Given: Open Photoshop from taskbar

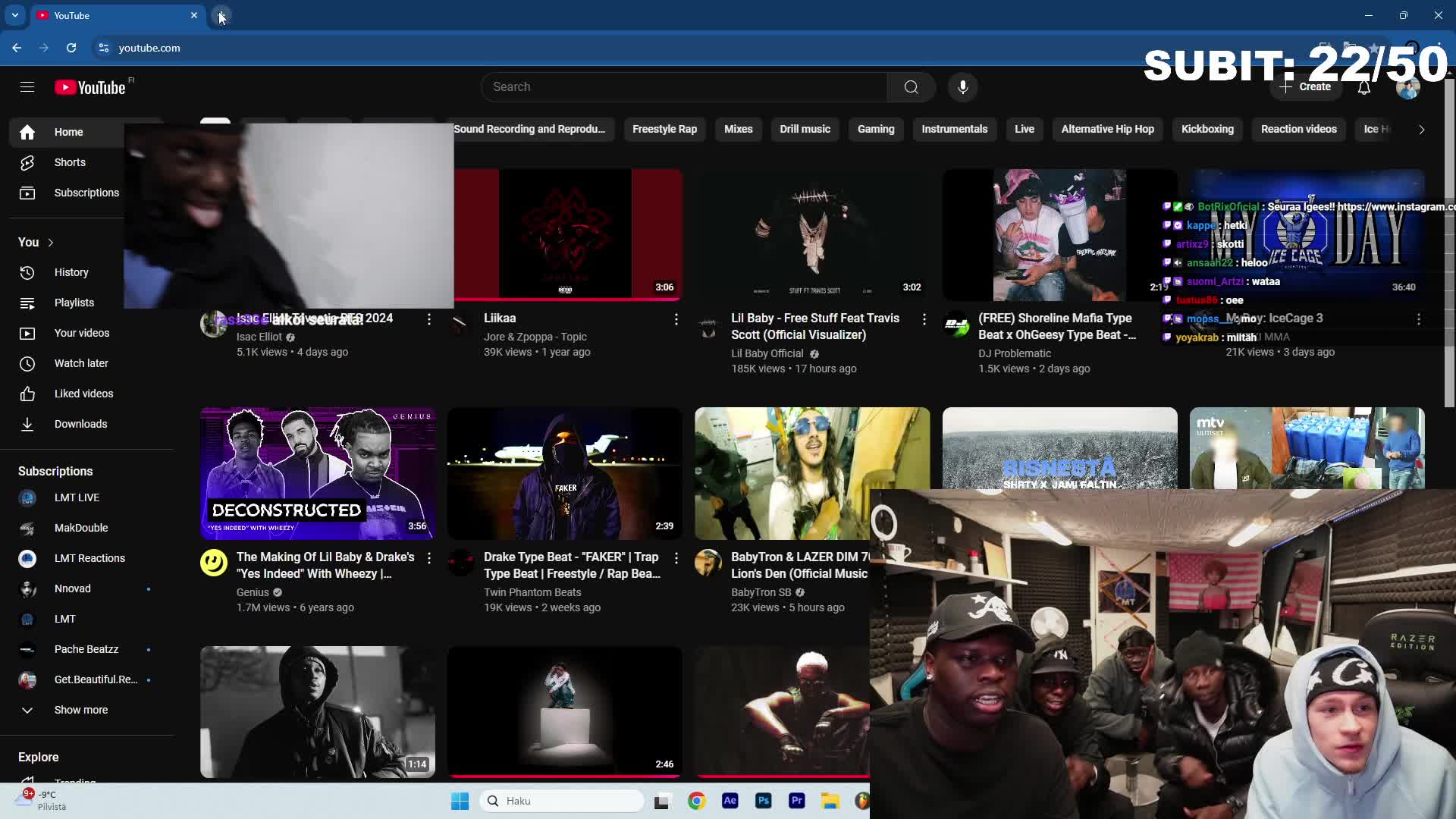Looking at the screenshot, I should click(x=763, y=801).
